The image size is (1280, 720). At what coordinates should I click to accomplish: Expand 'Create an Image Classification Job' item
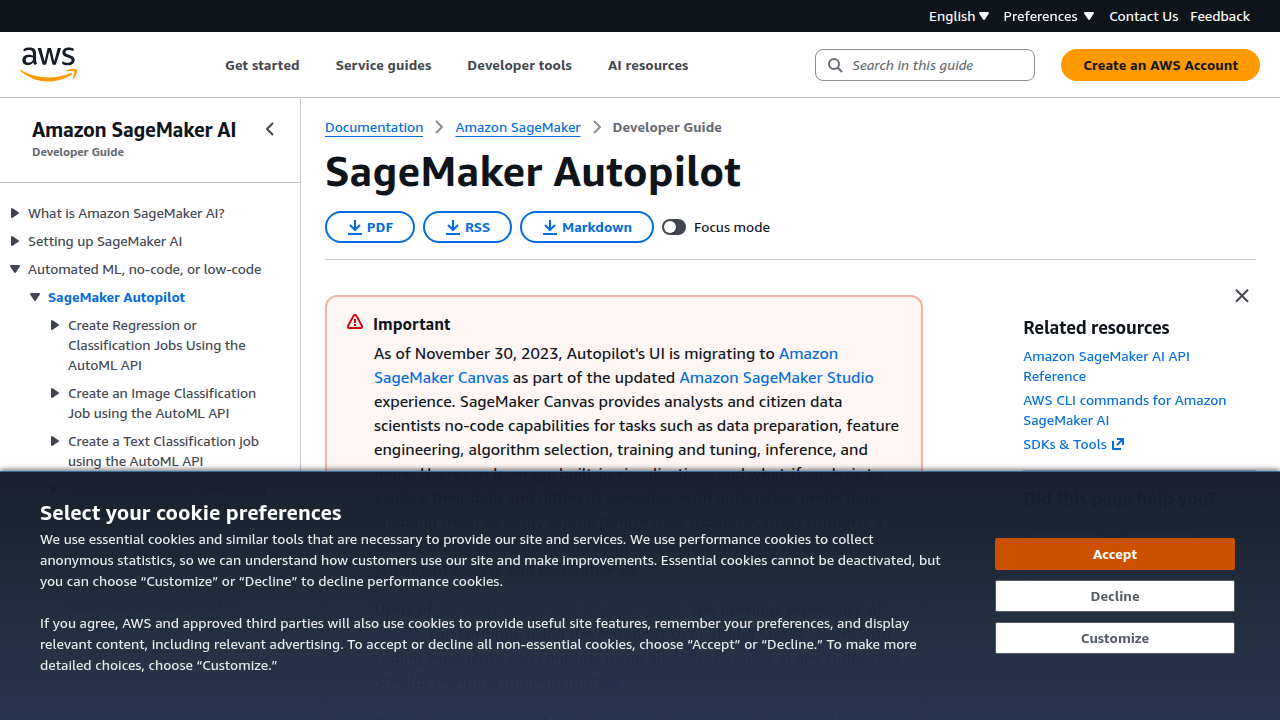[x=55, y=393]
